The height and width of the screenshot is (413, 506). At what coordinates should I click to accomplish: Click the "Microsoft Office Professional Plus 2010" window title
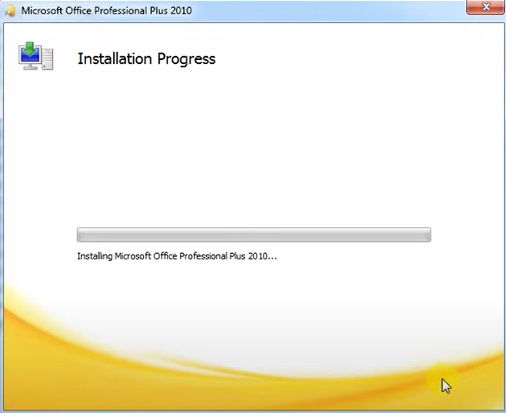click(106, 10)
